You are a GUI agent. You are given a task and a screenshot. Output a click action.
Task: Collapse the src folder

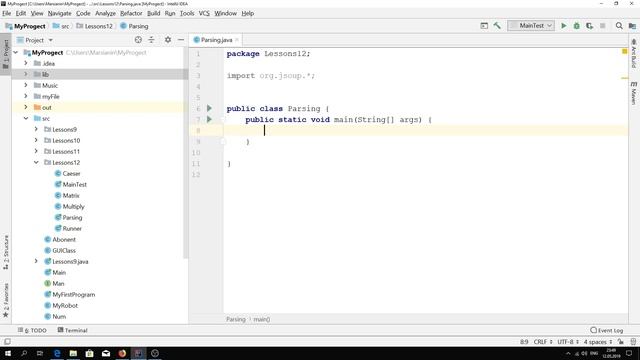(x=26, y=118)
